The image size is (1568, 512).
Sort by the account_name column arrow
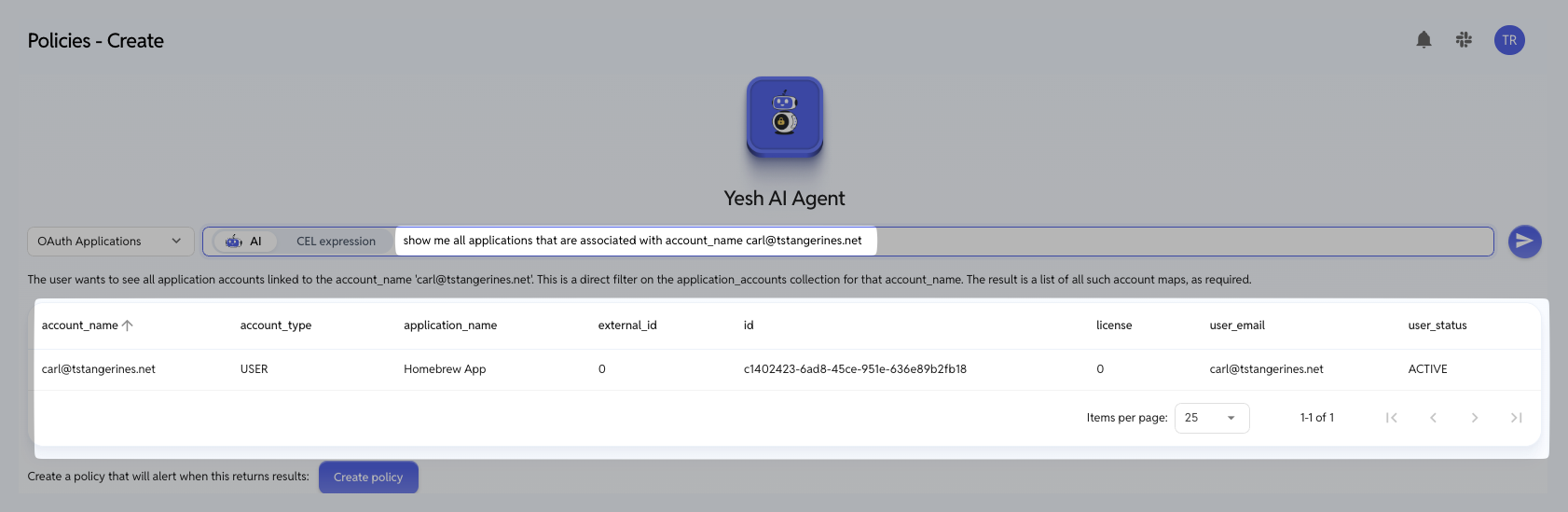tap(128, 325)
